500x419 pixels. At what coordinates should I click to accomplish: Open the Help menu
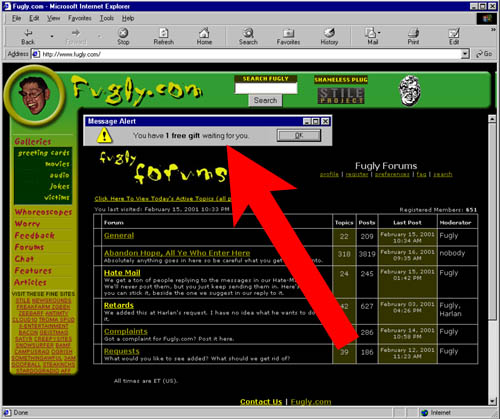(x=128, y=18)
